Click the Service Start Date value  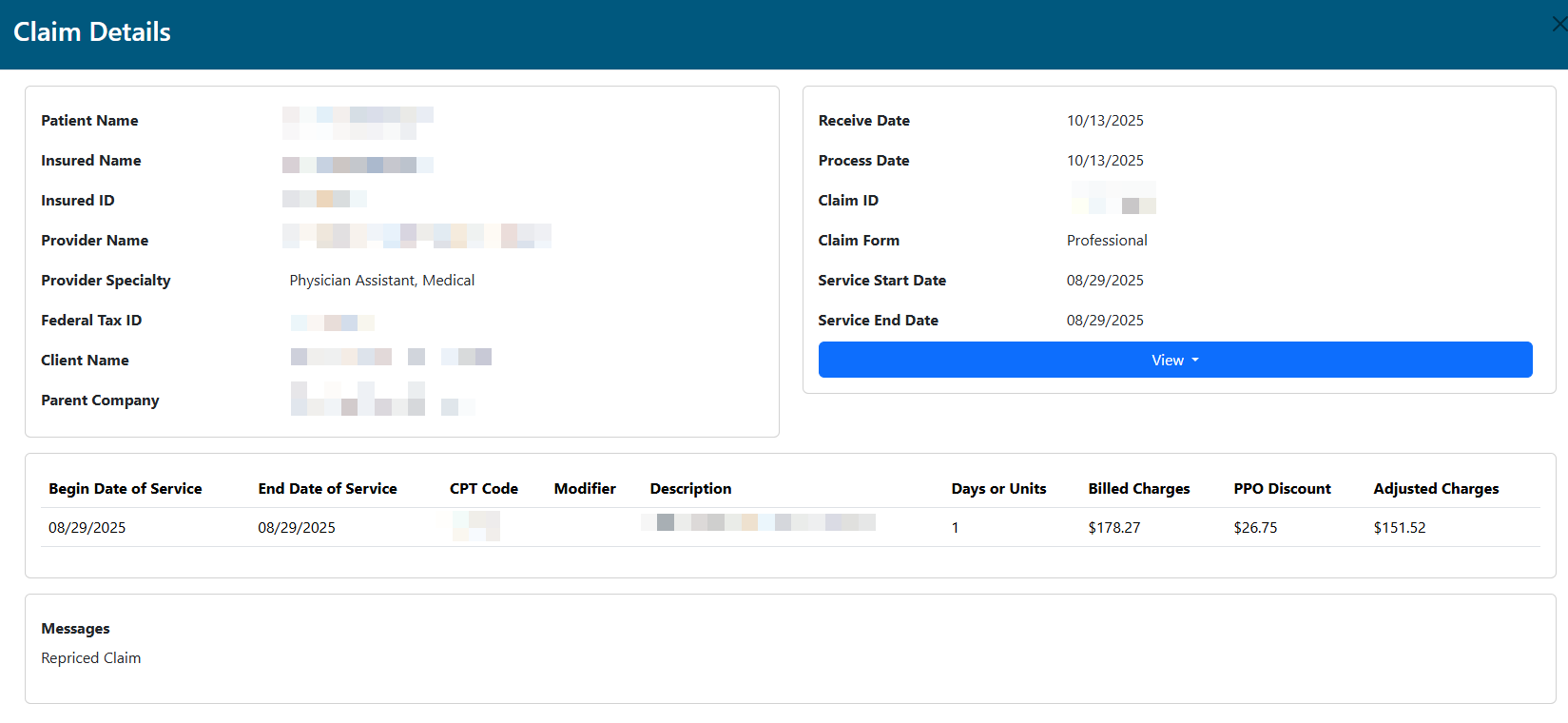coord(1105,281)
